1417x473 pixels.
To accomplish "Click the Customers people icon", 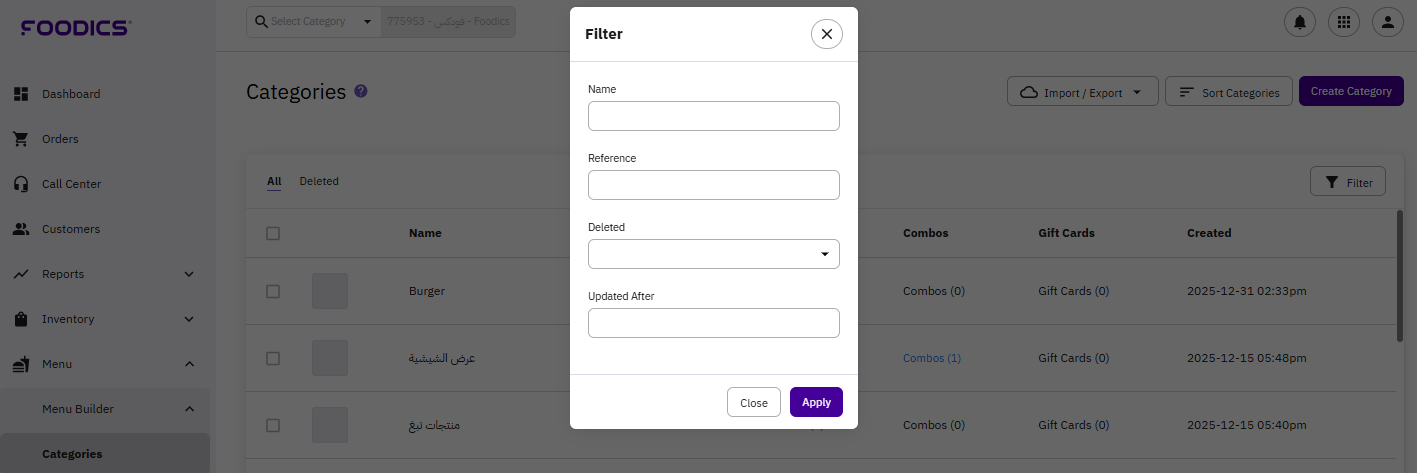I will (20, 229).
